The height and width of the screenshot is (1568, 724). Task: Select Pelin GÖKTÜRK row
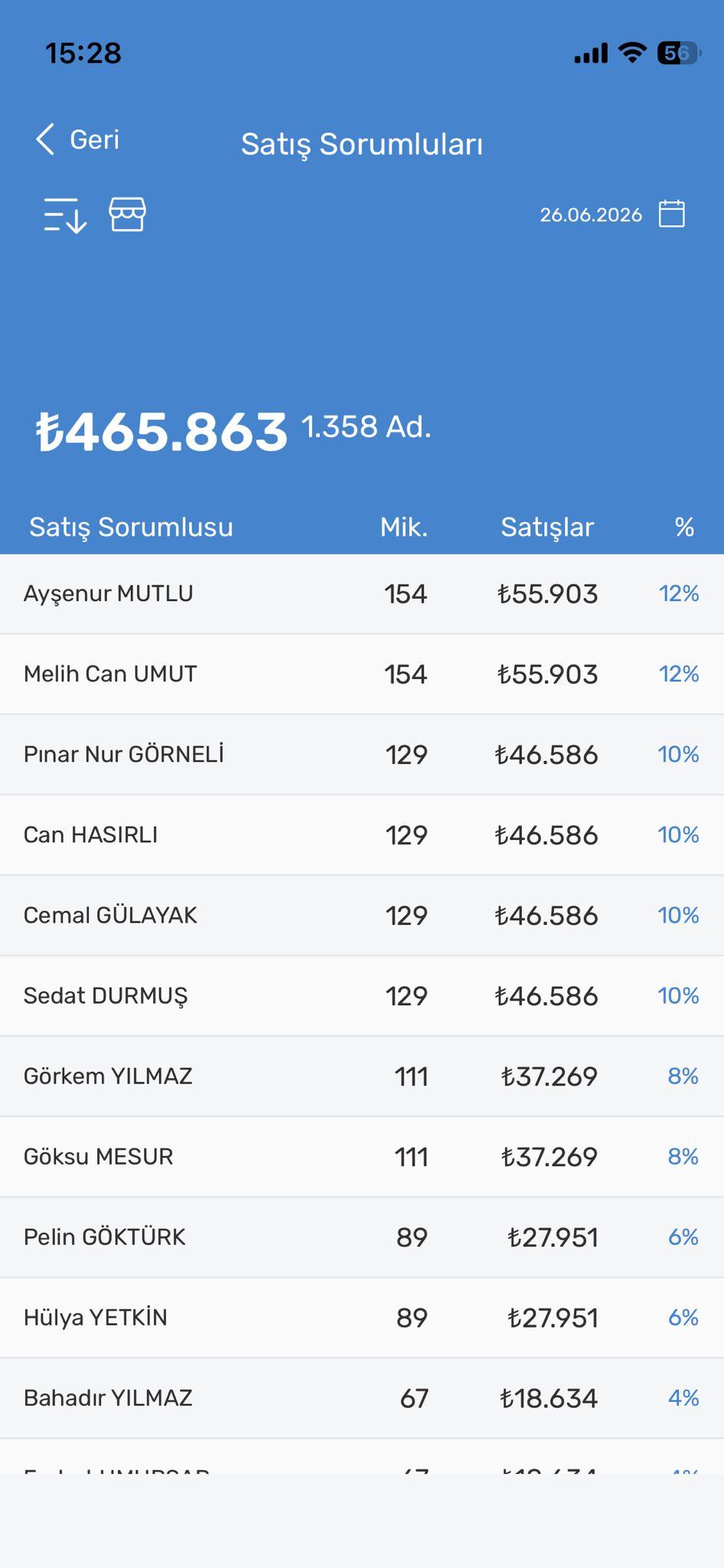[362, 1237]
